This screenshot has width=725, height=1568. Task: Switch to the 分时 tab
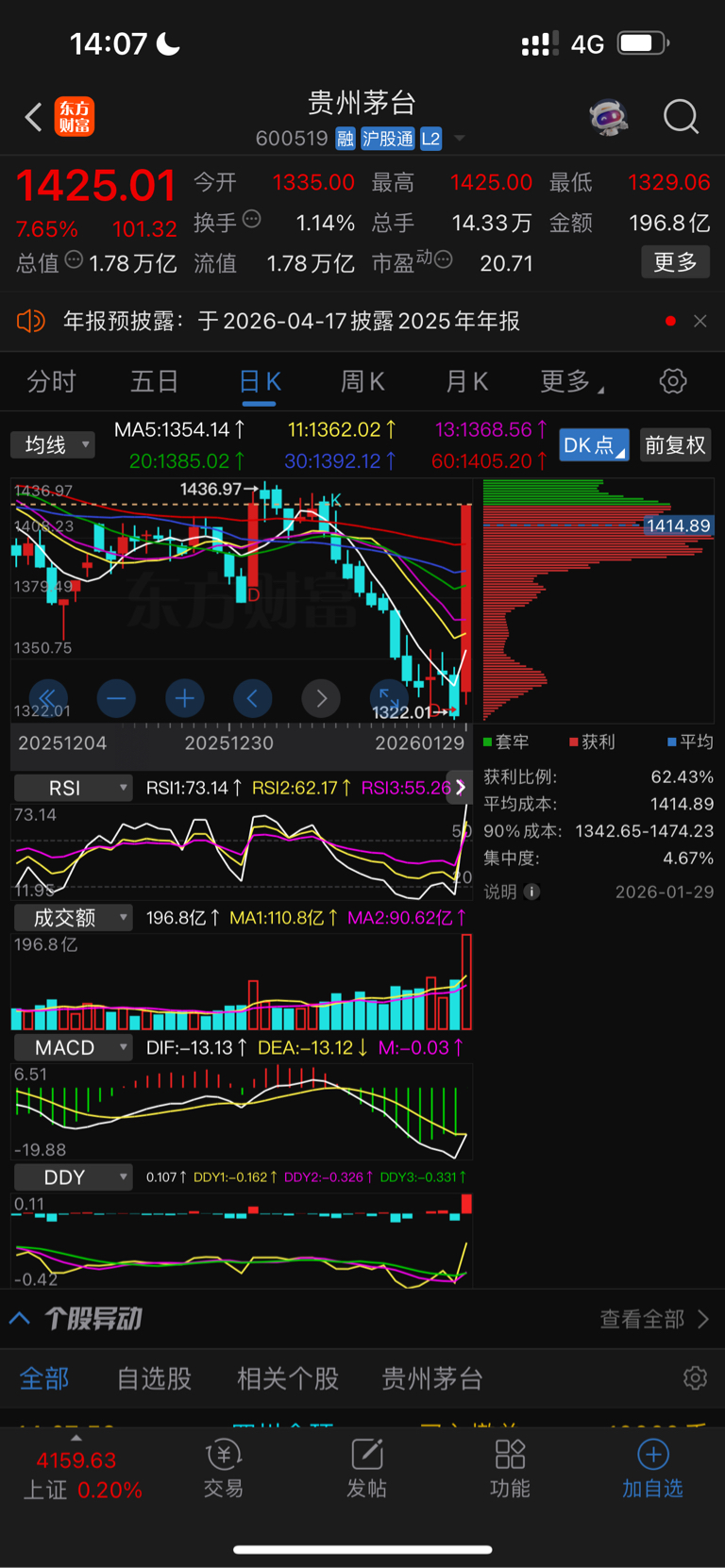coord(51,381)
